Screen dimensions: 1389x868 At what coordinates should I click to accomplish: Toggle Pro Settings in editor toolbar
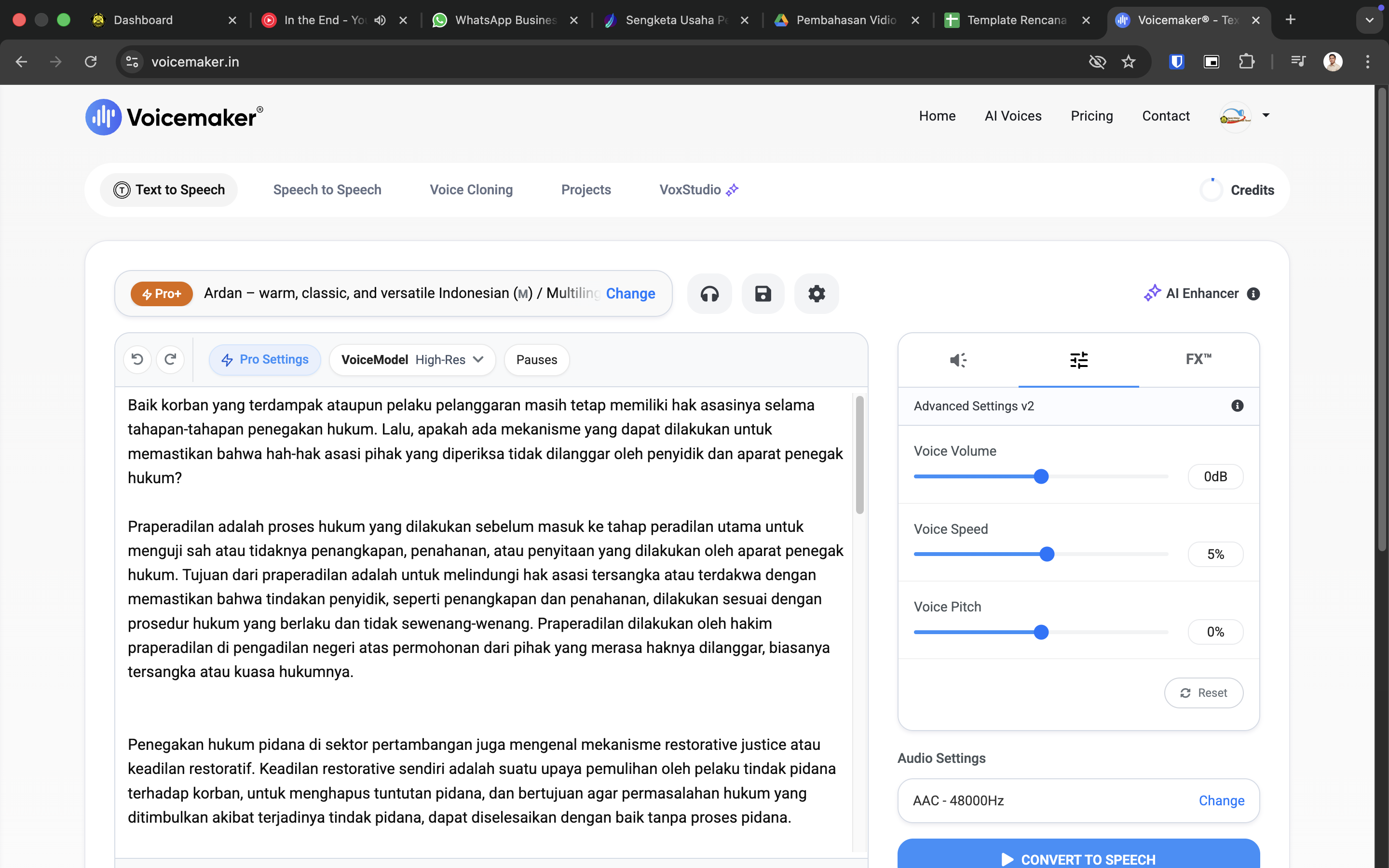265,359
